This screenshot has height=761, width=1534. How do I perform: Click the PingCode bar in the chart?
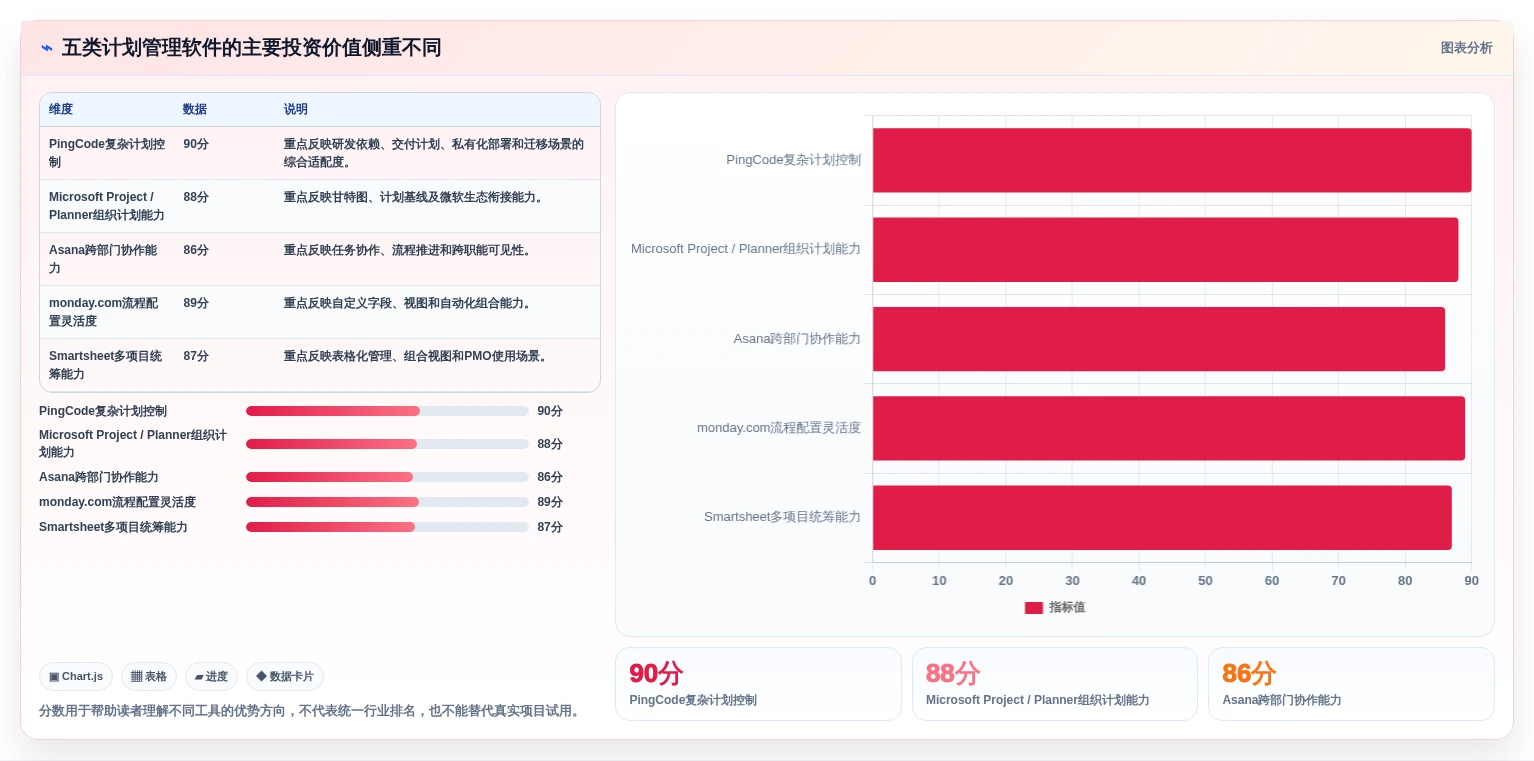click(1171, 160)
